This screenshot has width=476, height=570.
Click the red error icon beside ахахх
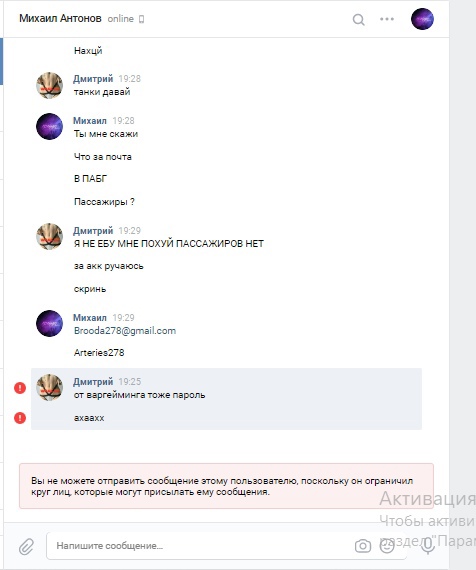pos(20,418)
